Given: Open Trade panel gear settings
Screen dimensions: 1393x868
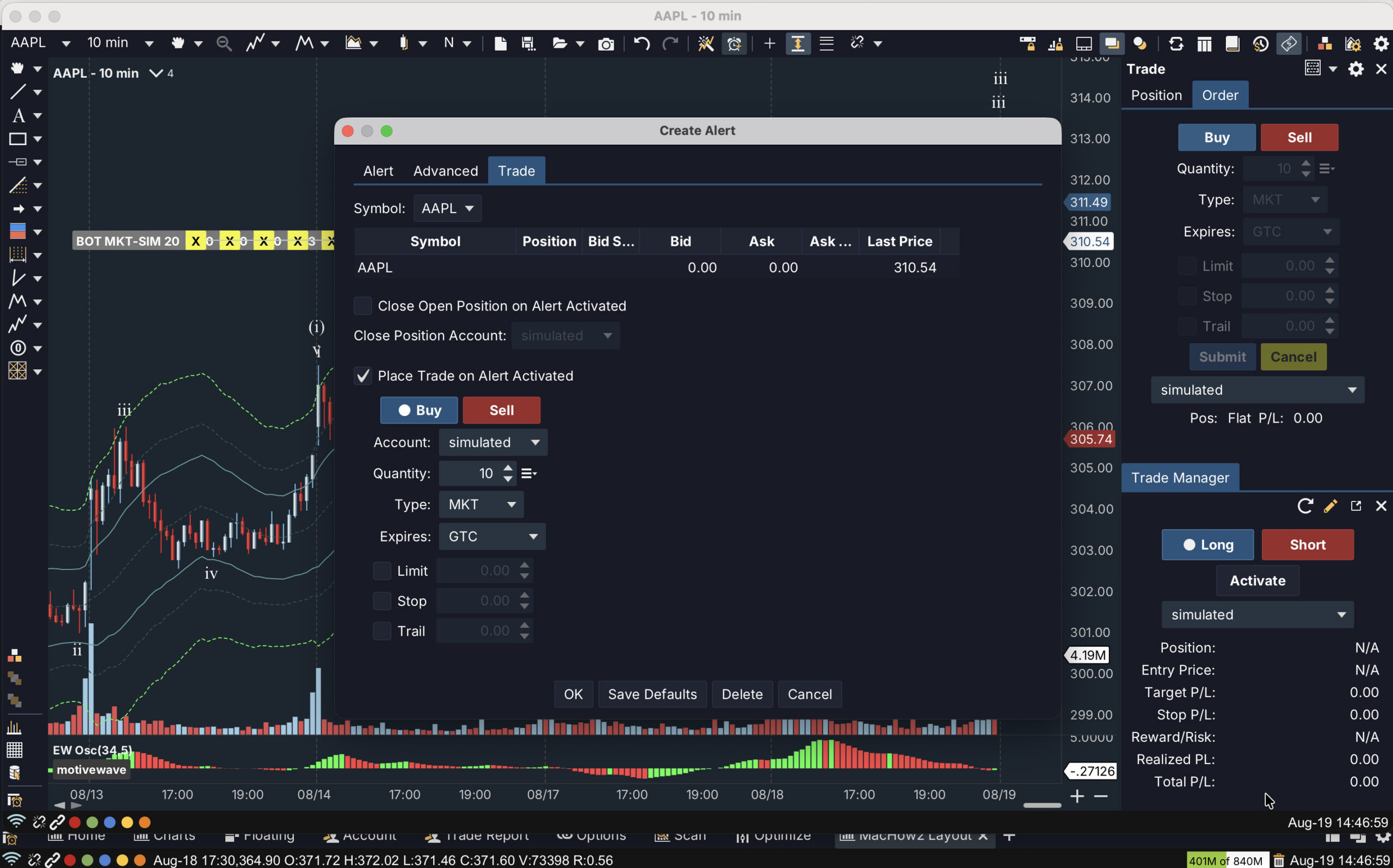Looking at the screenshot, I should pos(1355,70).
